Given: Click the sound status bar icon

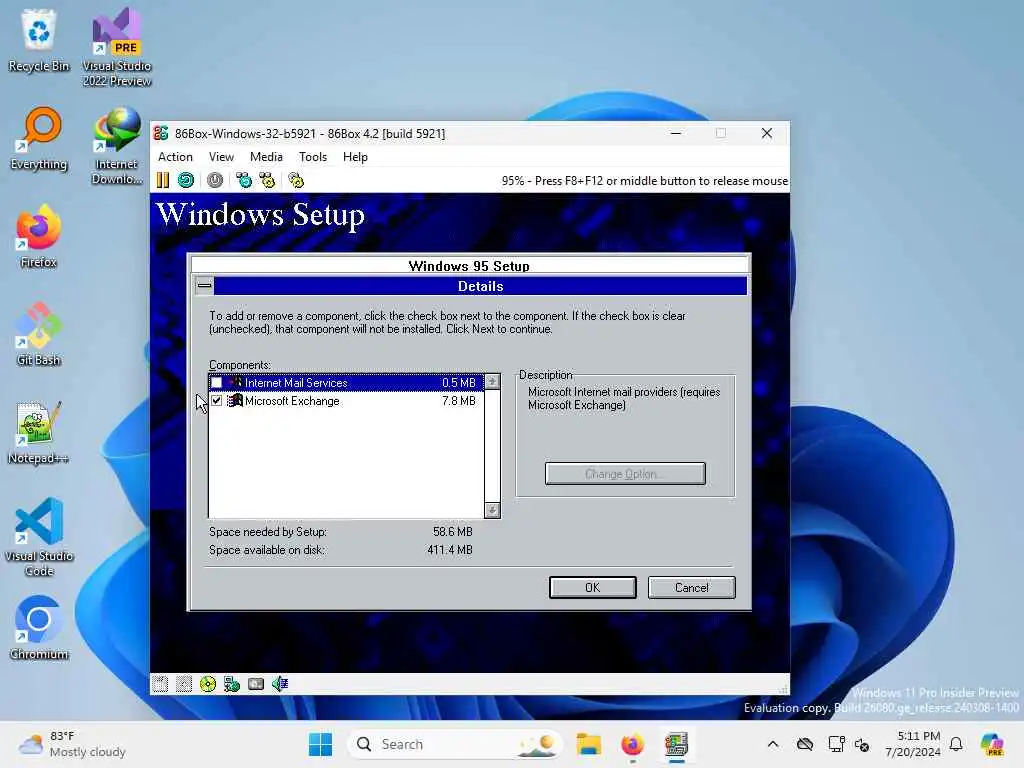Looking at the screenshot, I should (x=280, y=684).
